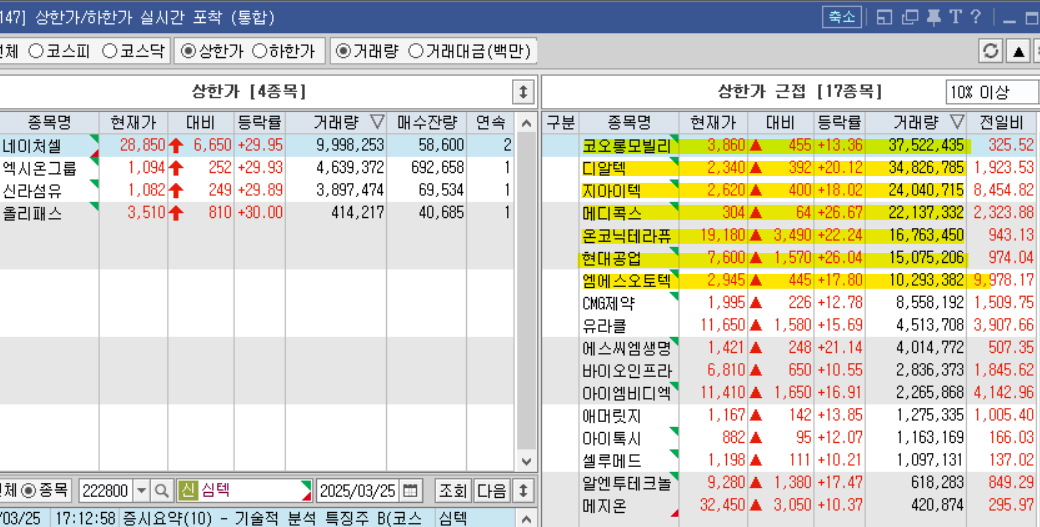Click the black up-triangle toolbar button

click(x=1019, y=51)
